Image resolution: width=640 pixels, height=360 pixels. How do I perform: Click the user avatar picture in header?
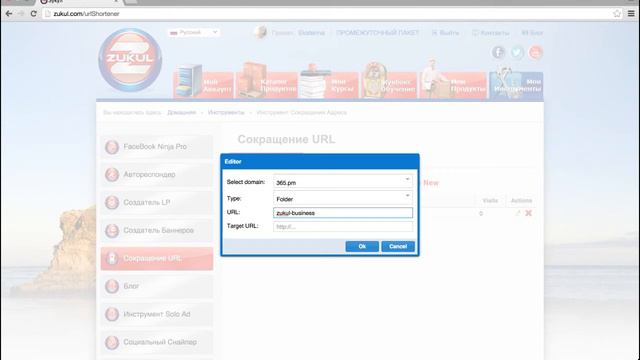point(260,32)
